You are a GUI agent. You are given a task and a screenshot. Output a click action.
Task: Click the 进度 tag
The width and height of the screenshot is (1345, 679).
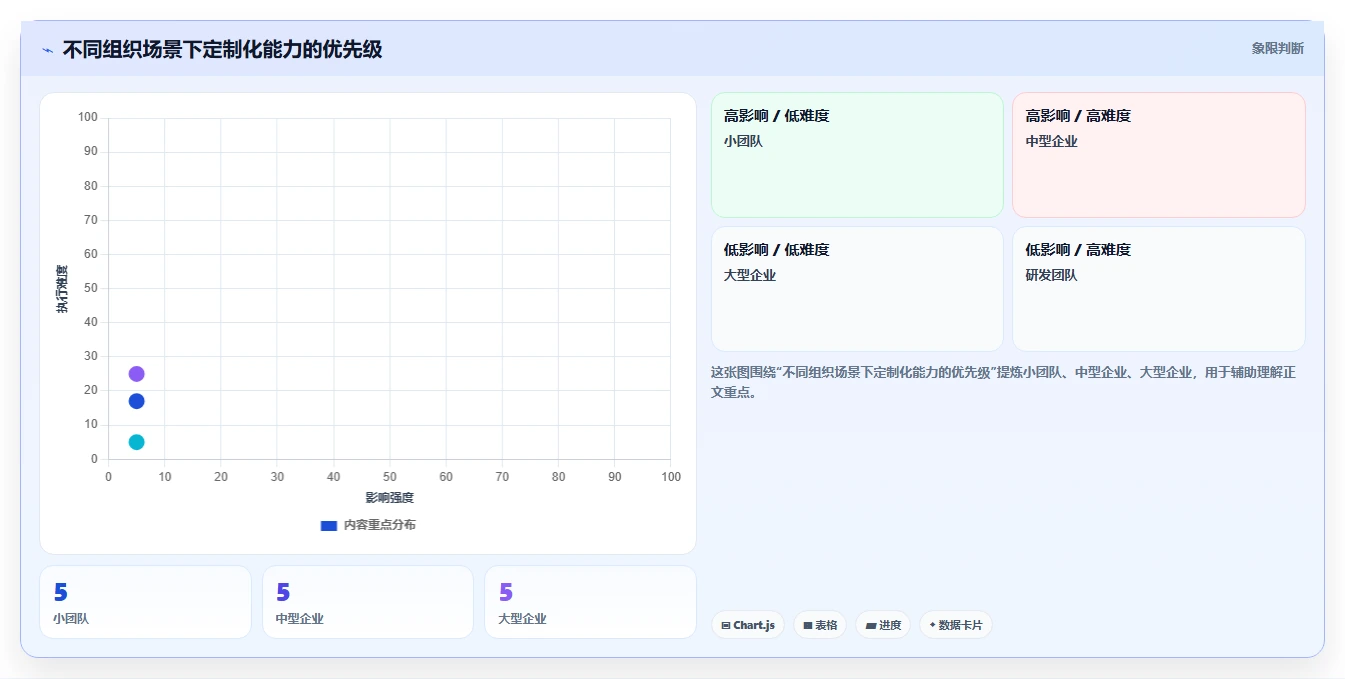(883, 625)
